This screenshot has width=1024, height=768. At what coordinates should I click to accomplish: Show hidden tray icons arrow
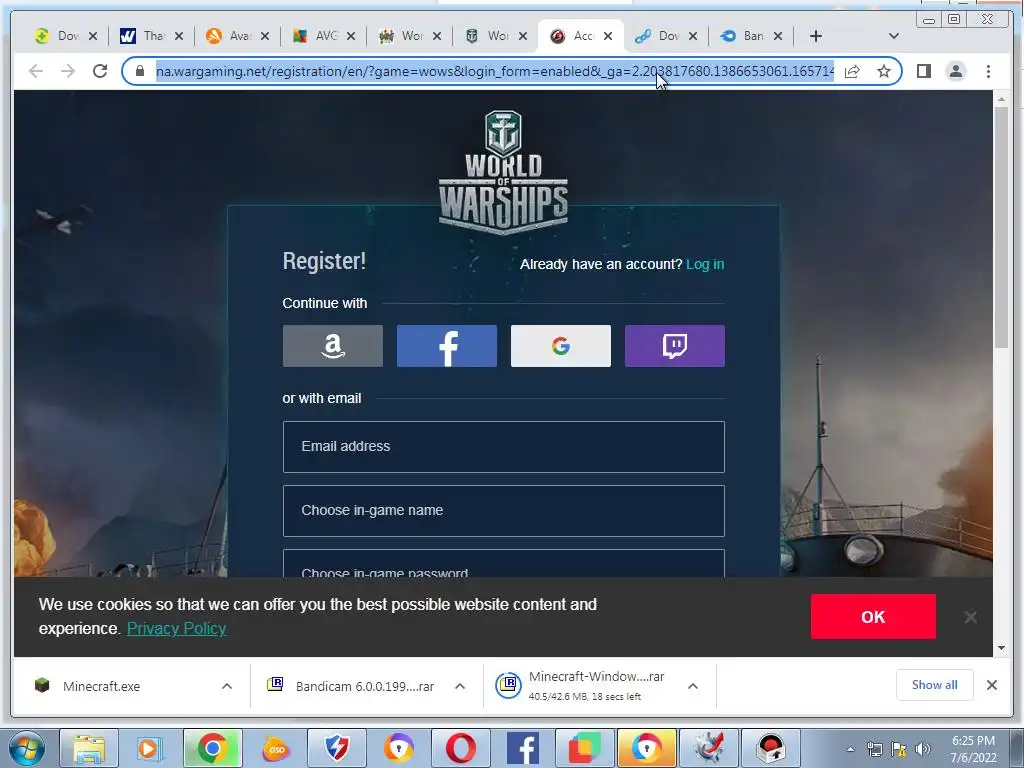[850, 749]
